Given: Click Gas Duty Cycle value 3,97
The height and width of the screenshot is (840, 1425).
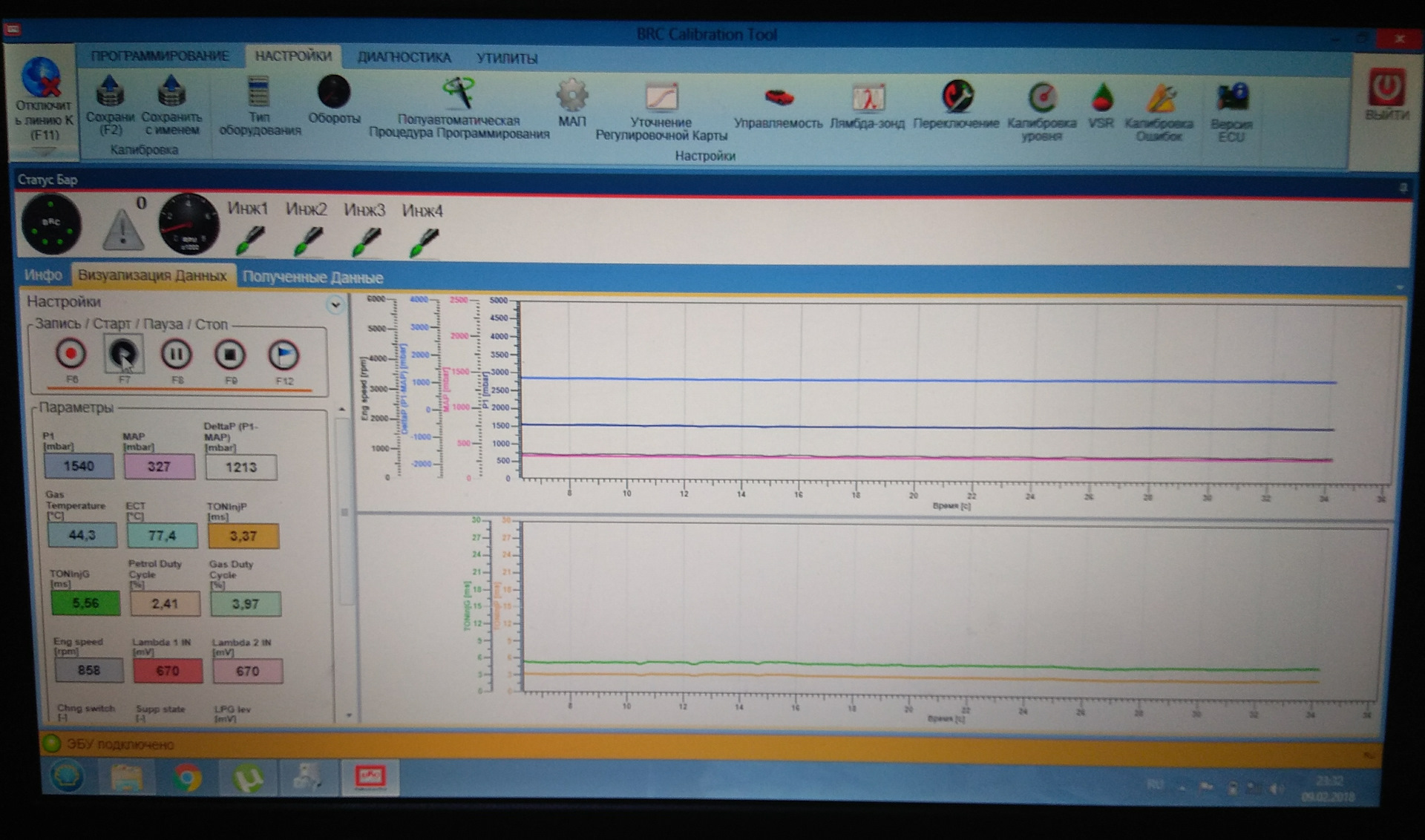Looking at the screenshot, I should [x=246, y=604].
